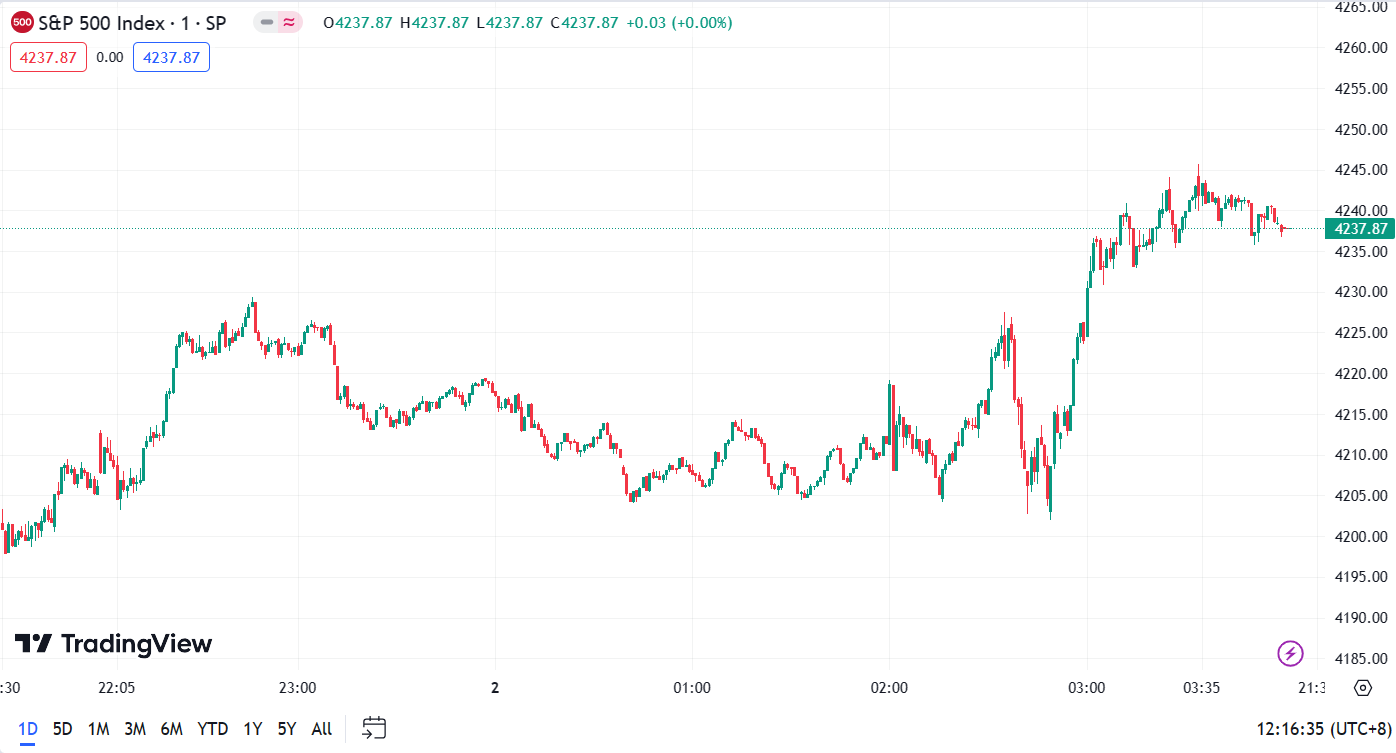Show All time range data
Screen dimensions: 1396x753
pos(321,729)
